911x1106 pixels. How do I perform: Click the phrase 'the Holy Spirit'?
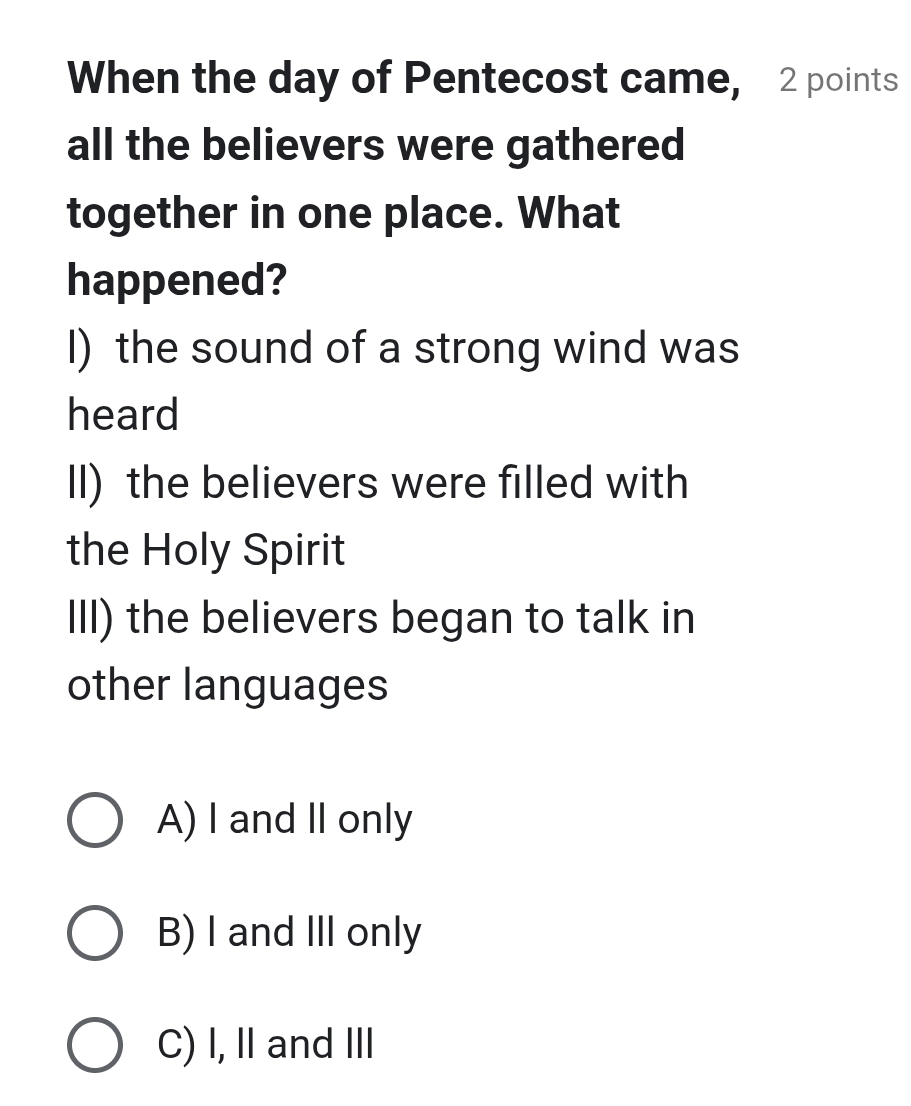(206, 550)
